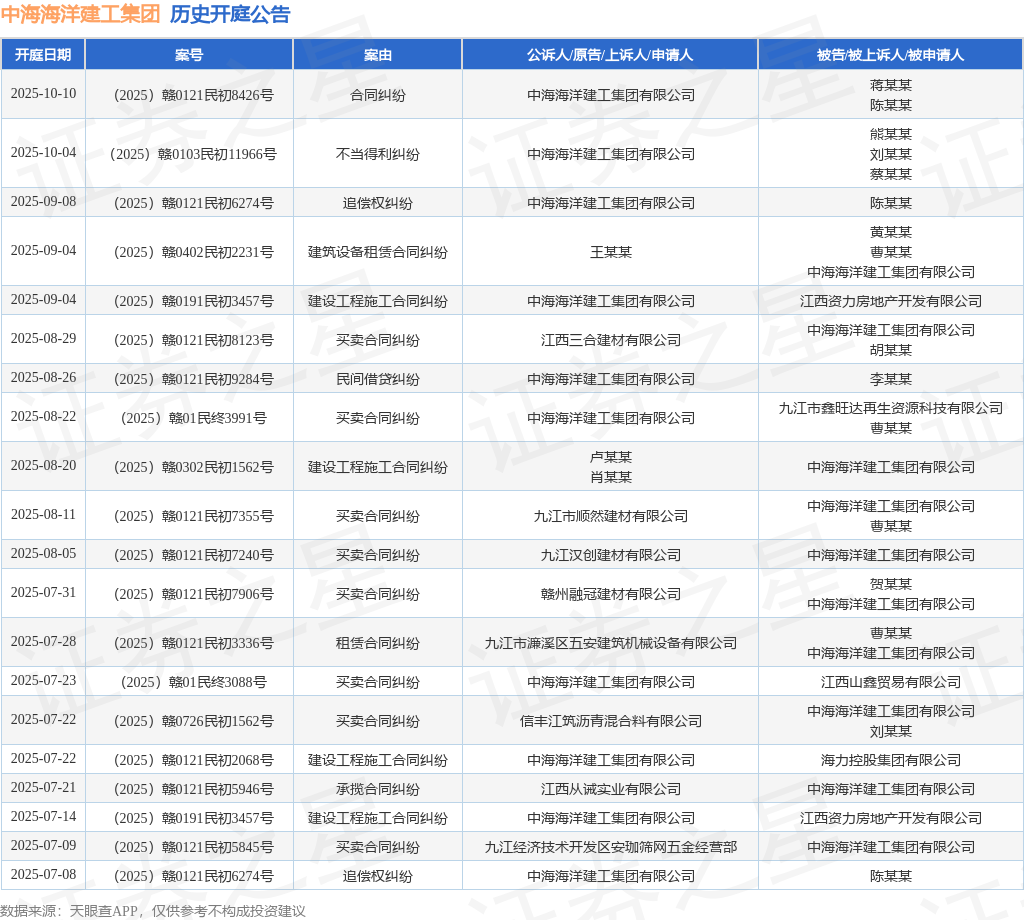The height and width of the screenshot is (920, 1024).
Task: Click case number (2025)赣0402民初2231号
Action: (x=193, y=252)
